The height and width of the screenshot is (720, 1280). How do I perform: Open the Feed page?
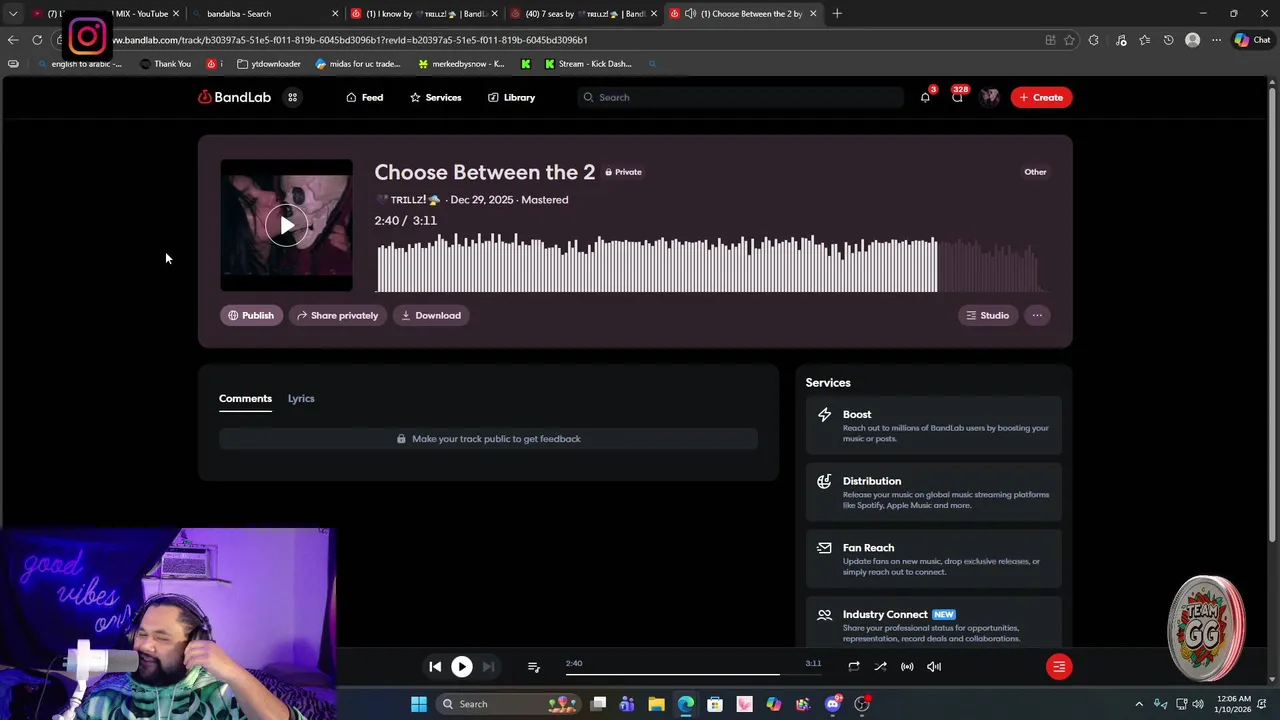(364, 97)
